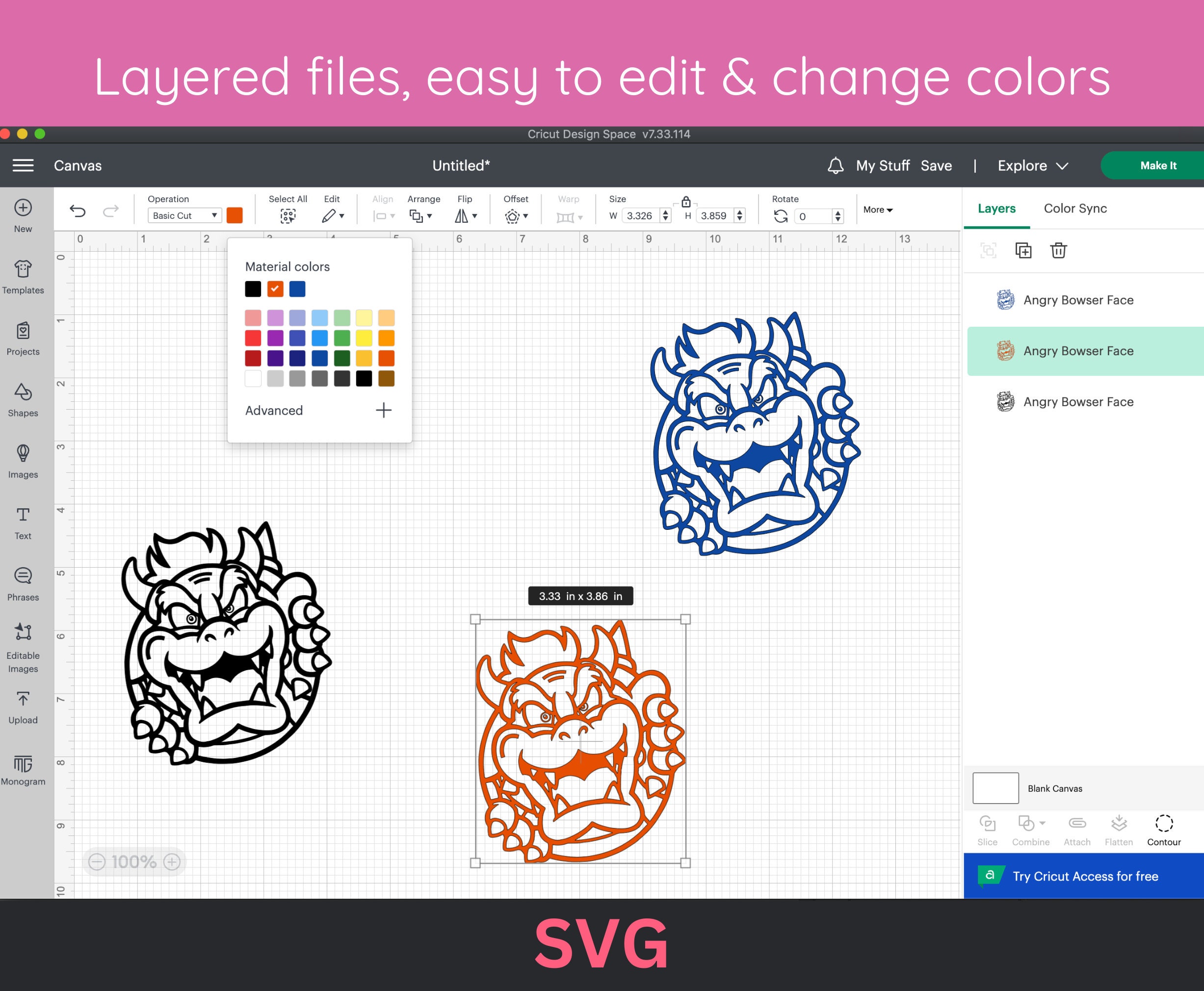Image resolution: width=1204 pixels, height=991 pixels.
Task: Open the Text tool
Action: pyautogui.click(x=23, y=521)
